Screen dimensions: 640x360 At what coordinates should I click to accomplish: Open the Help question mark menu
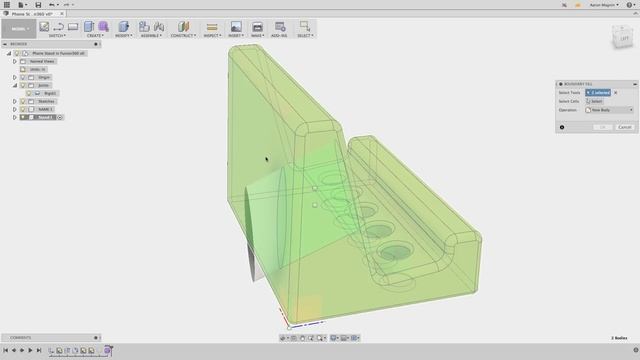630,5
